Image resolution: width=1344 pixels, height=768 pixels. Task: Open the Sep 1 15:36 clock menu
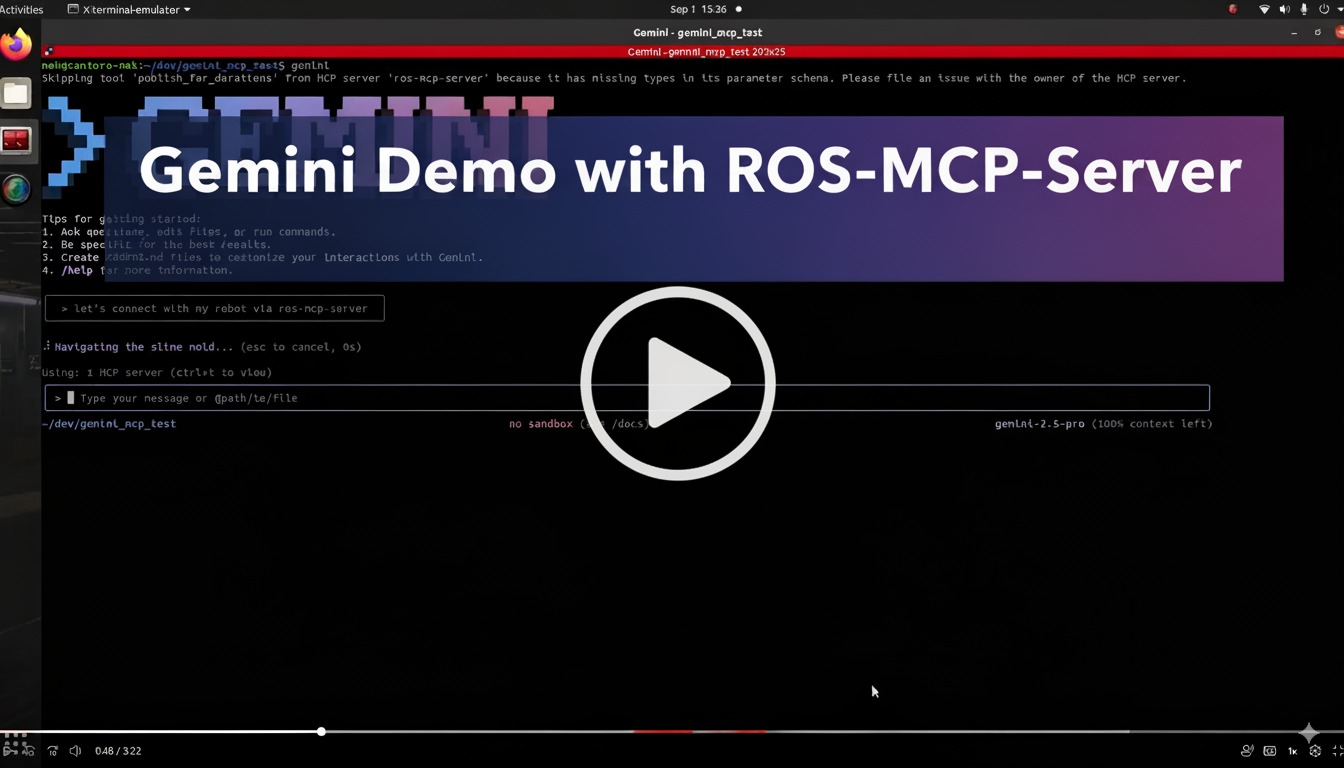click(x=698, y=9)
